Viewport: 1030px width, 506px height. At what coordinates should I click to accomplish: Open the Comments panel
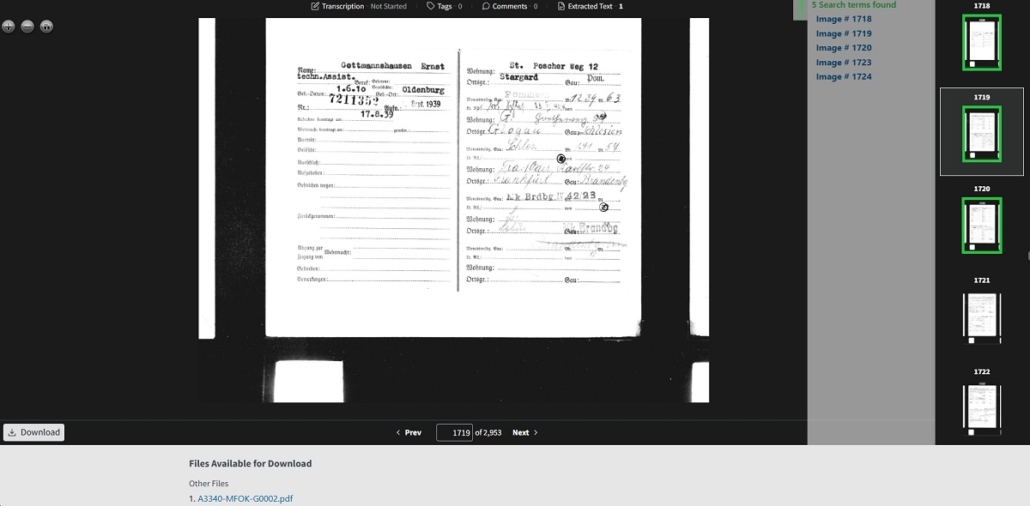509,6
